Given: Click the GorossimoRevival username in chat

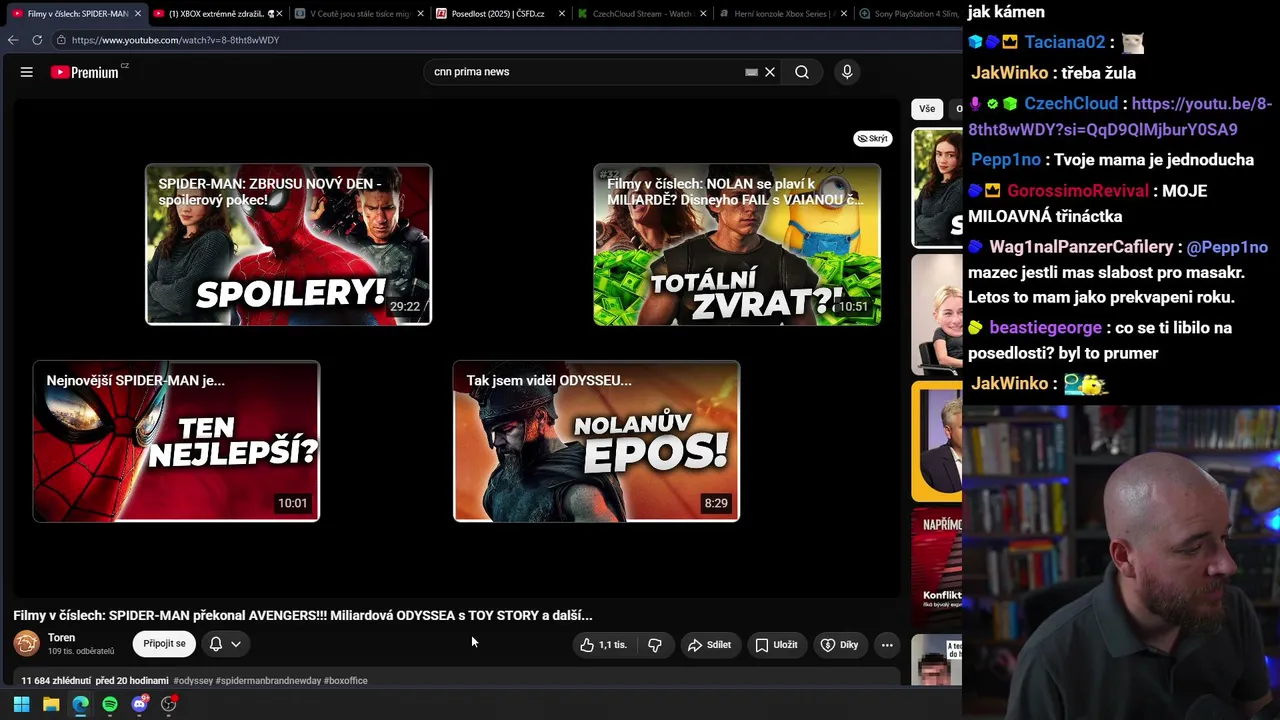Looking at the screenshot, I should 1079,191.
